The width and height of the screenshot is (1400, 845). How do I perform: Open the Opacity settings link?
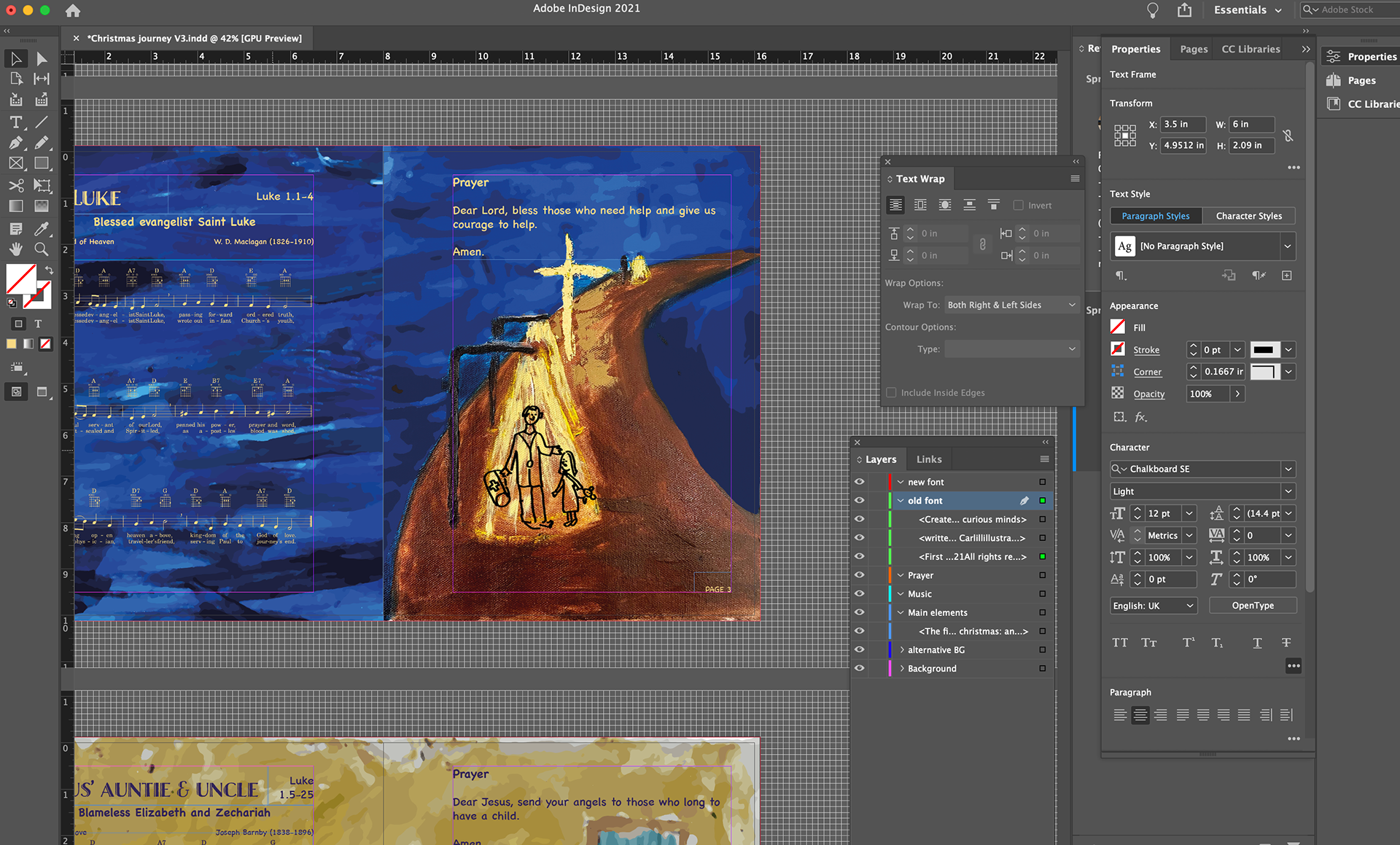[x=1149, y=394]
